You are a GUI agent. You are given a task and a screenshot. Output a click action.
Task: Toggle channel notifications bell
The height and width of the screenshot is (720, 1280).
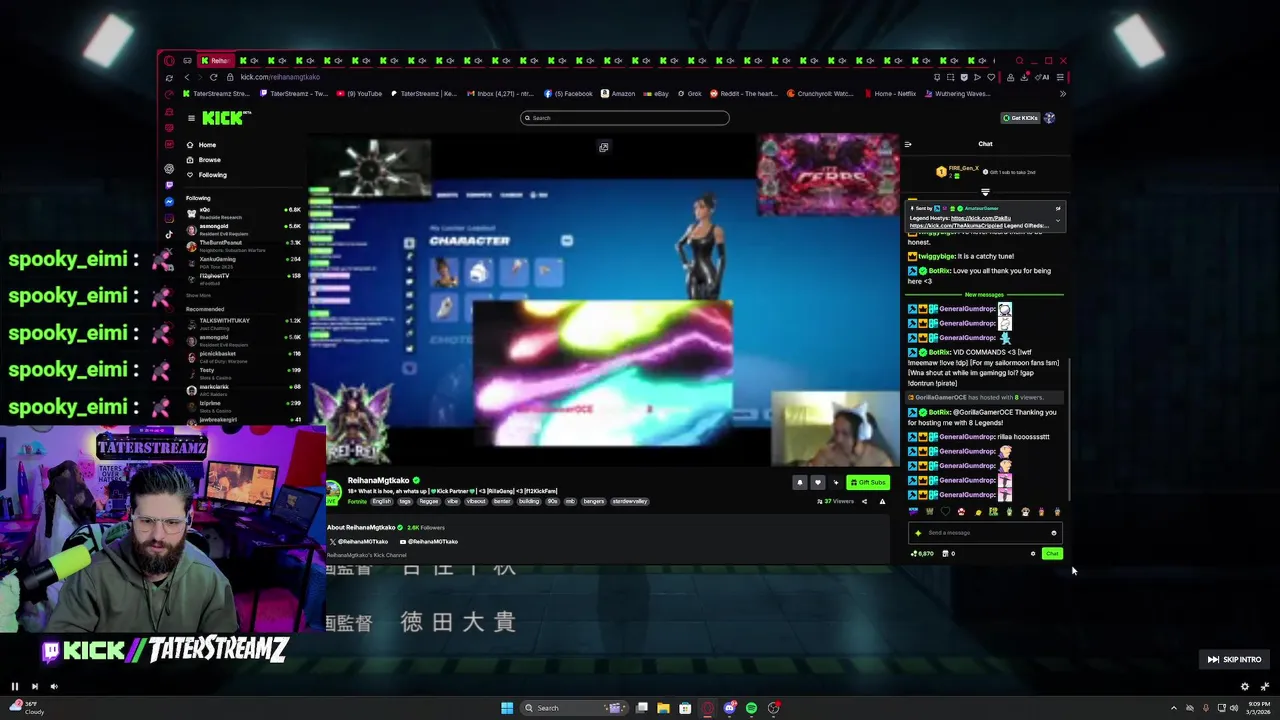click(x=799, y=482)
